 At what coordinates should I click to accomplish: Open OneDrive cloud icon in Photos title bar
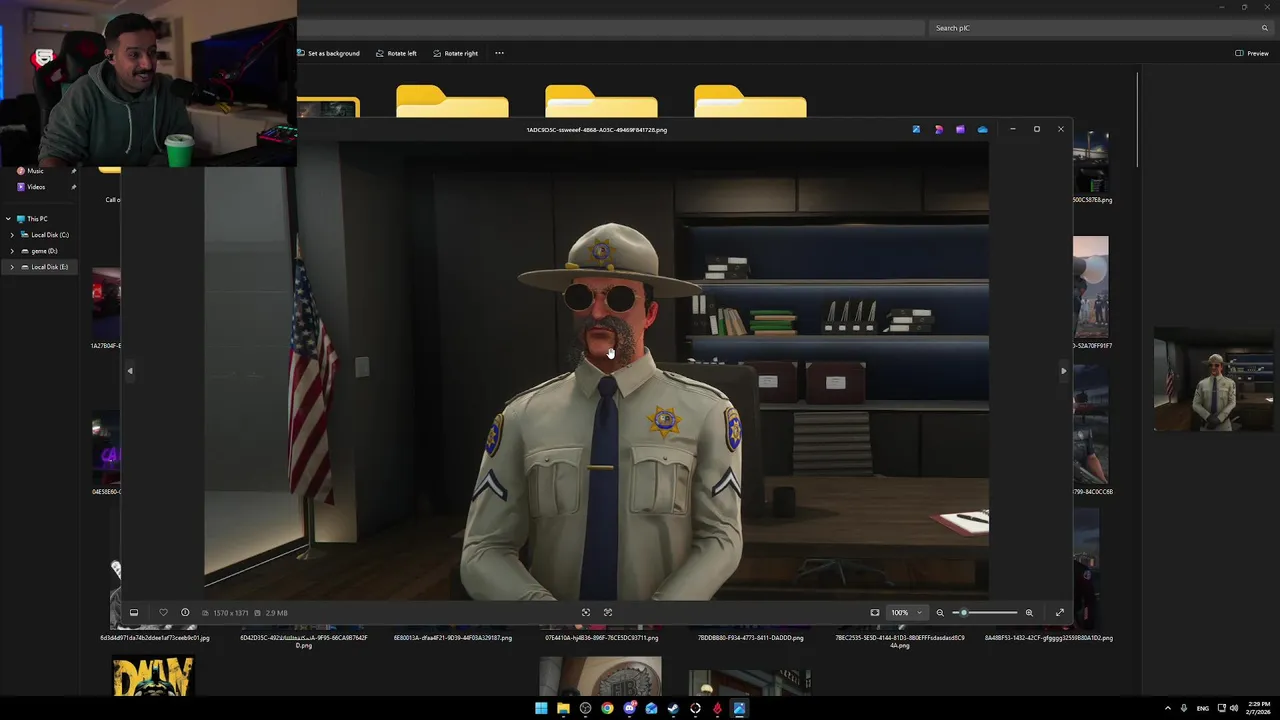point(982,129)
